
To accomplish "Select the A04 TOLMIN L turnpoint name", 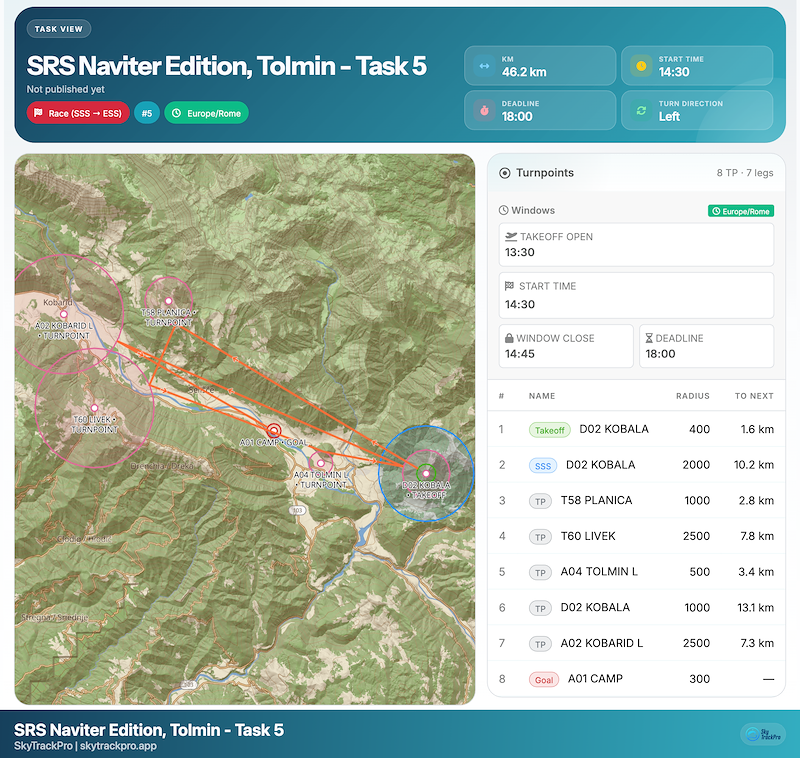I will [599, 572].
